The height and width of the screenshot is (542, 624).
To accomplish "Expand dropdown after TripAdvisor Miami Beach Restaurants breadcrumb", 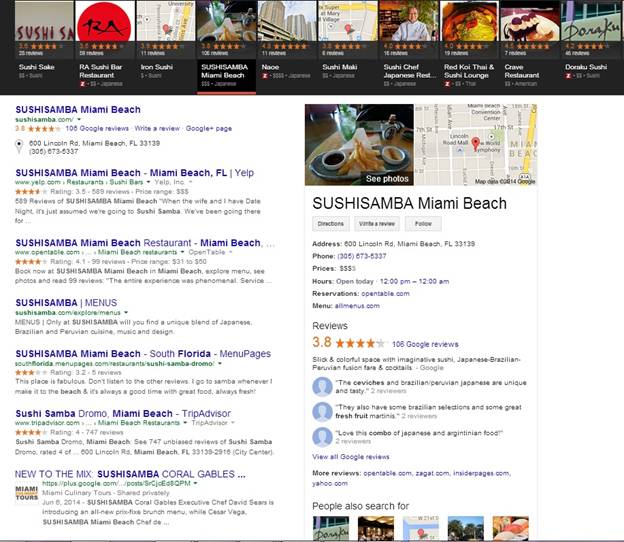I will click(x=185, y=423).
